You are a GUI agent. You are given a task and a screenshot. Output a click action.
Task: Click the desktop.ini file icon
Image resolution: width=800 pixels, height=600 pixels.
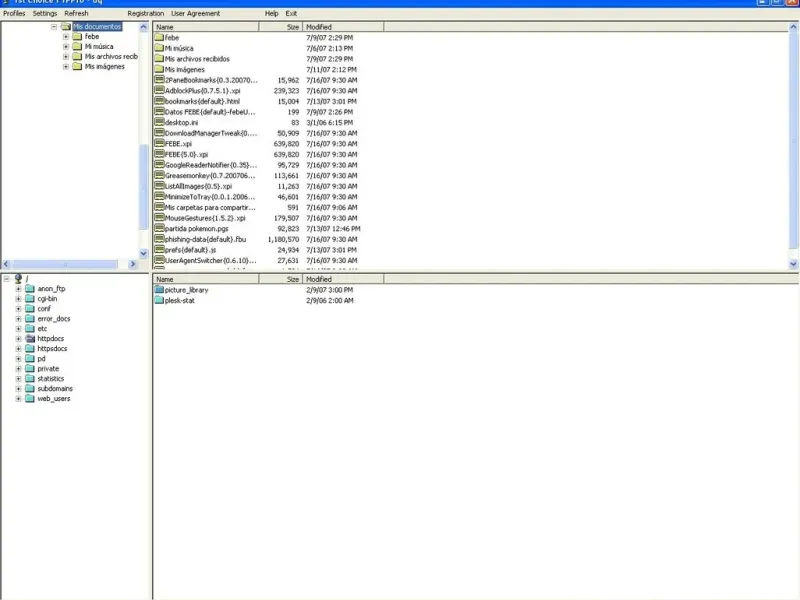(x=159, y=122)
